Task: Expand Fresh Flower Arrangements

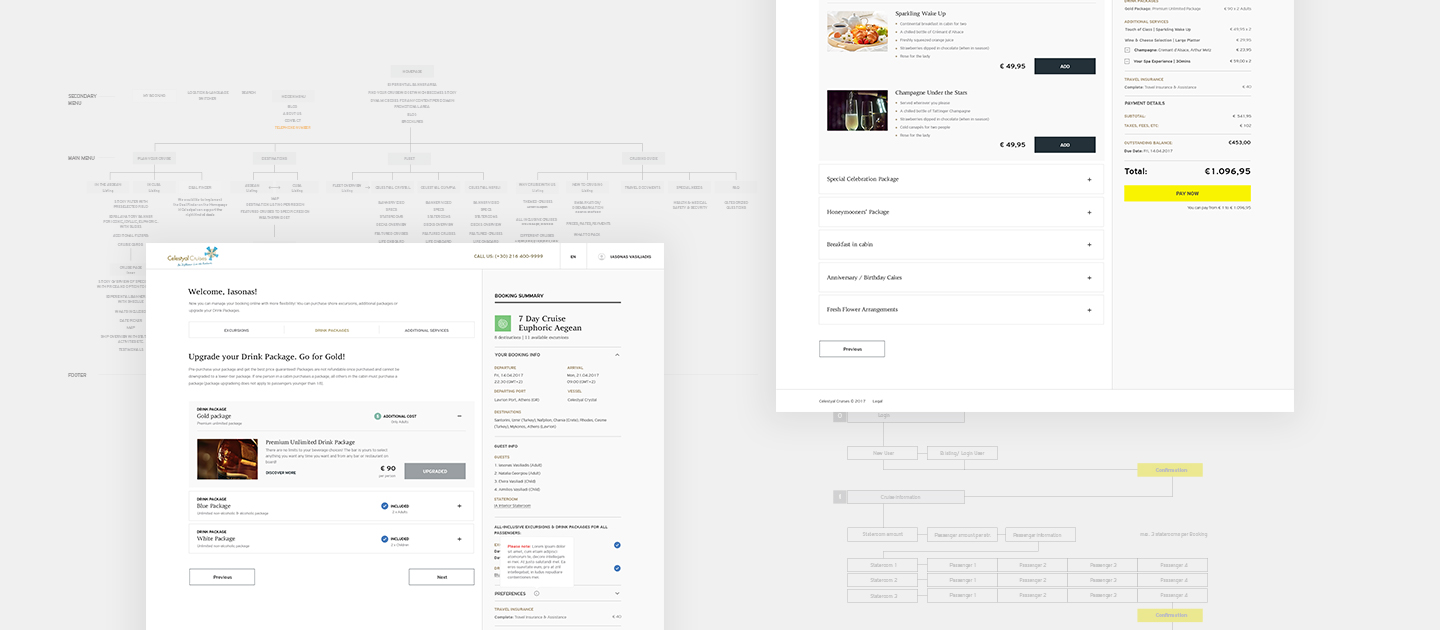Action: 1089,310
